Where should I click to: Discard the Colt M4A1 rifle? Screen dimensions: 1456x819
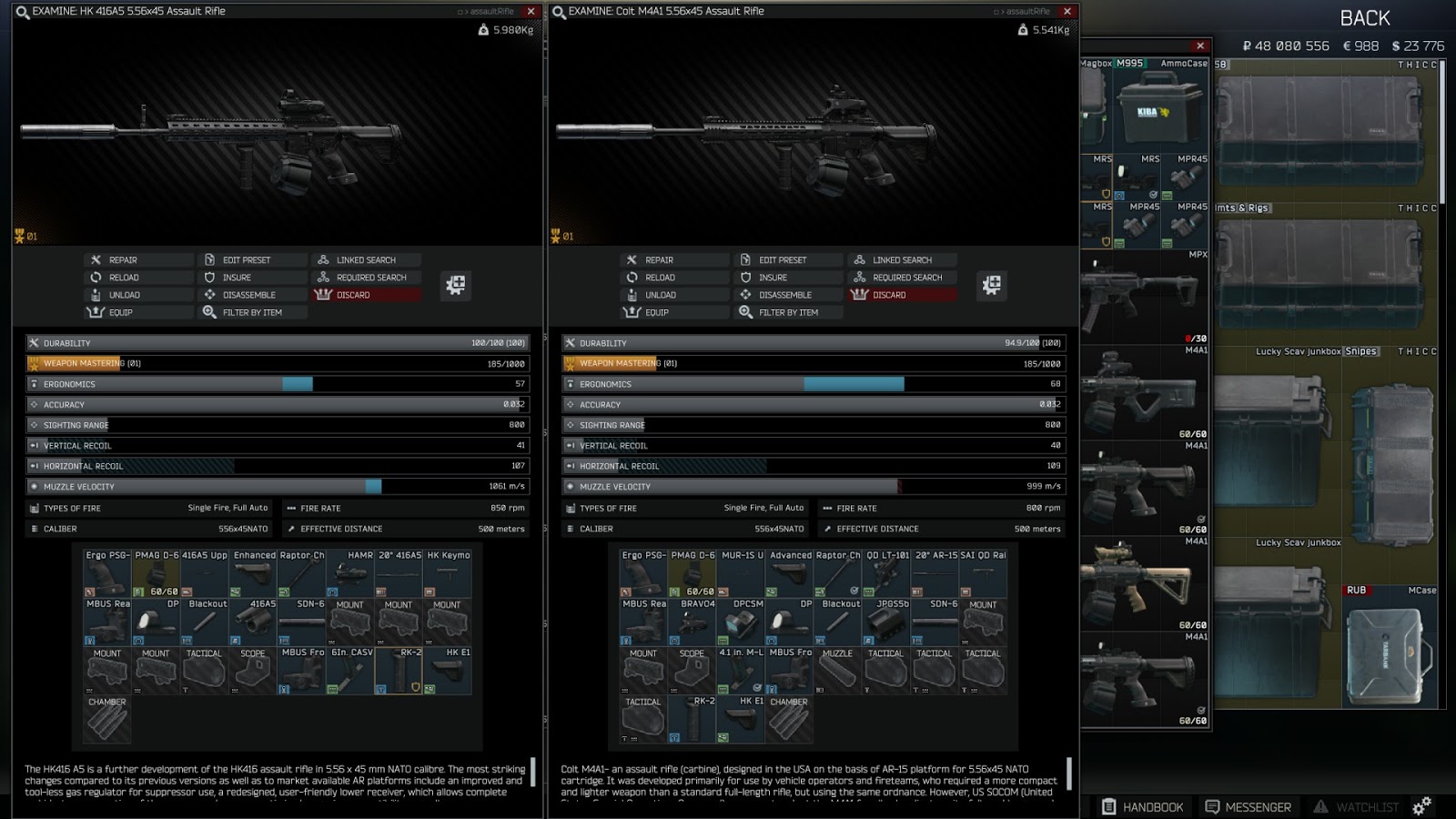pyautogui.click(x=902, y=295)
